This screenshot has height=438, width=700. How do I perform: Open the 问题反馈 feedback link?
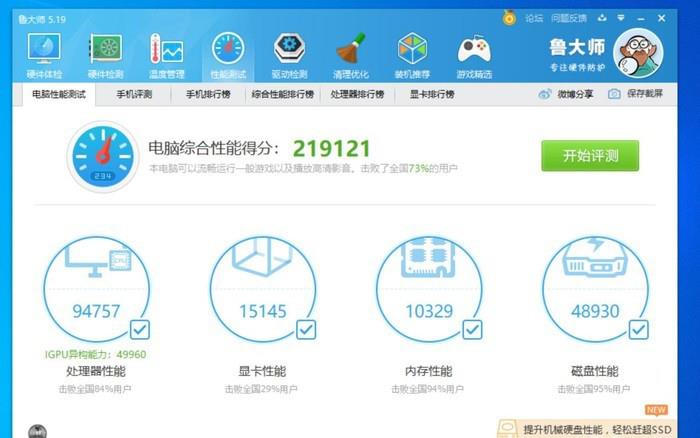pos(569,18)
